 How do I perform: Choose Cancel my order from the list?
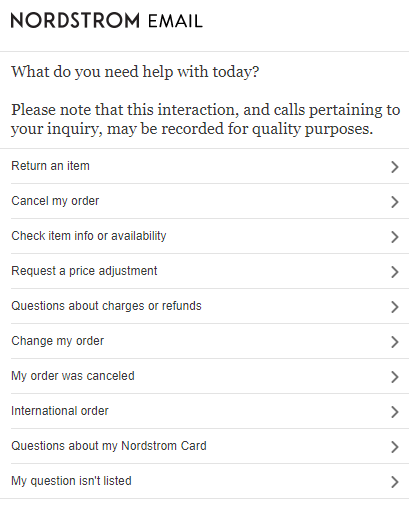[210, 201]
